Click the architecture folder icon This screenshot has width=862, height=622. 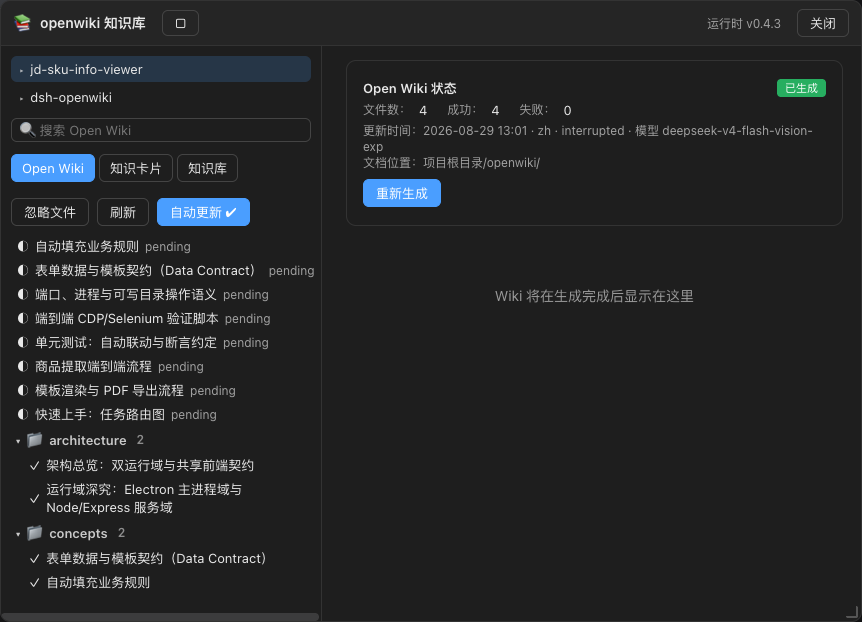point(35,440)
